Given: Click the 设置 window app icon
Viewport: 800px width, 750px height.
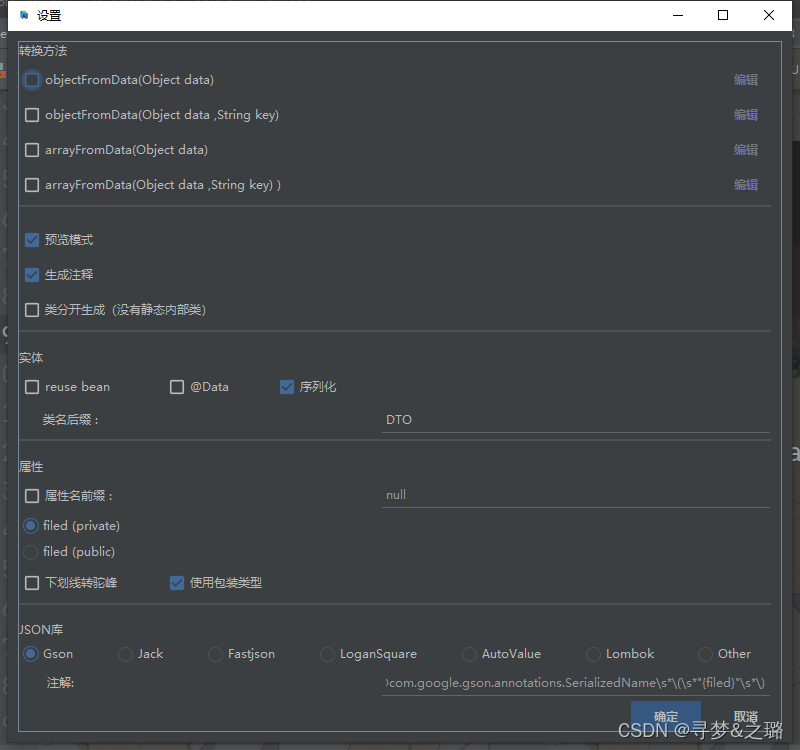Looking at the screenshot, I should (23, 15).
